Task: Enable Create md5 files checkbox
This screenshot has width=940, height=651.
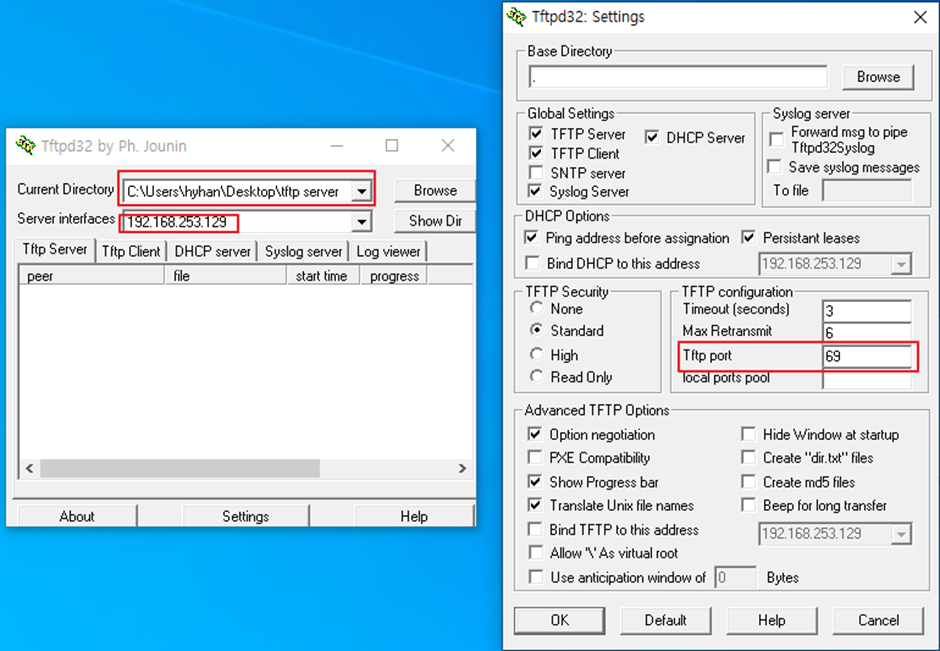Action: [748, 481]
